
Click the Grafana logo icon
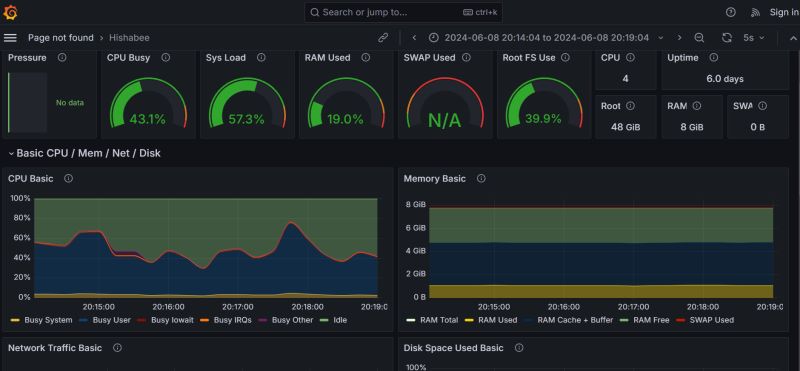click(10, 13)
